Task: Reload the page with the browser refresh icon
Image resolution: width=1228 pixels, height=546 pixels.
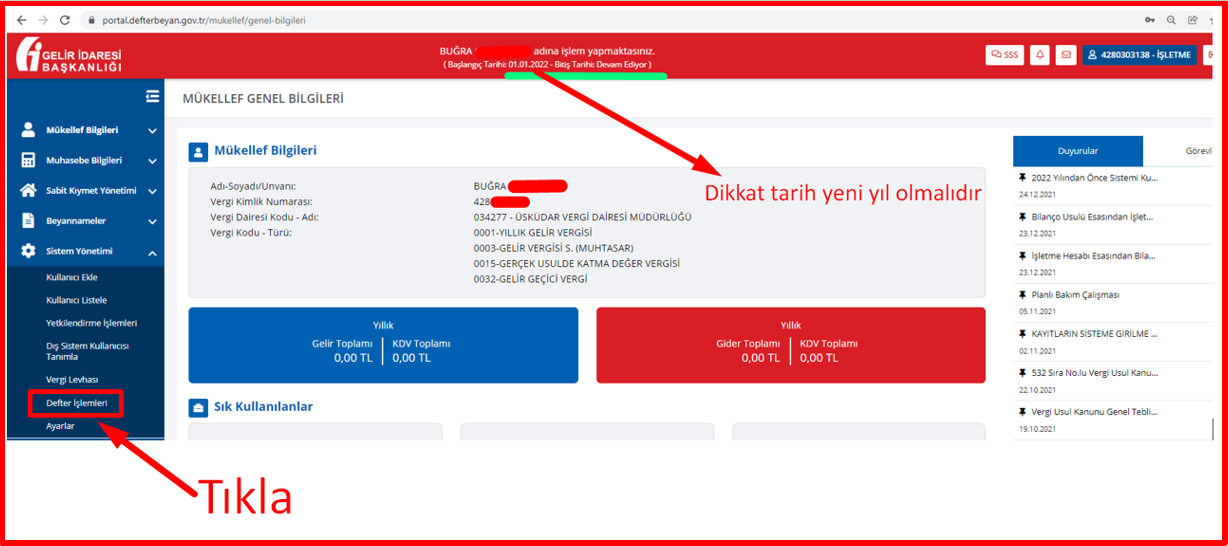Action: pyautogui.click(x=65, y=19)
